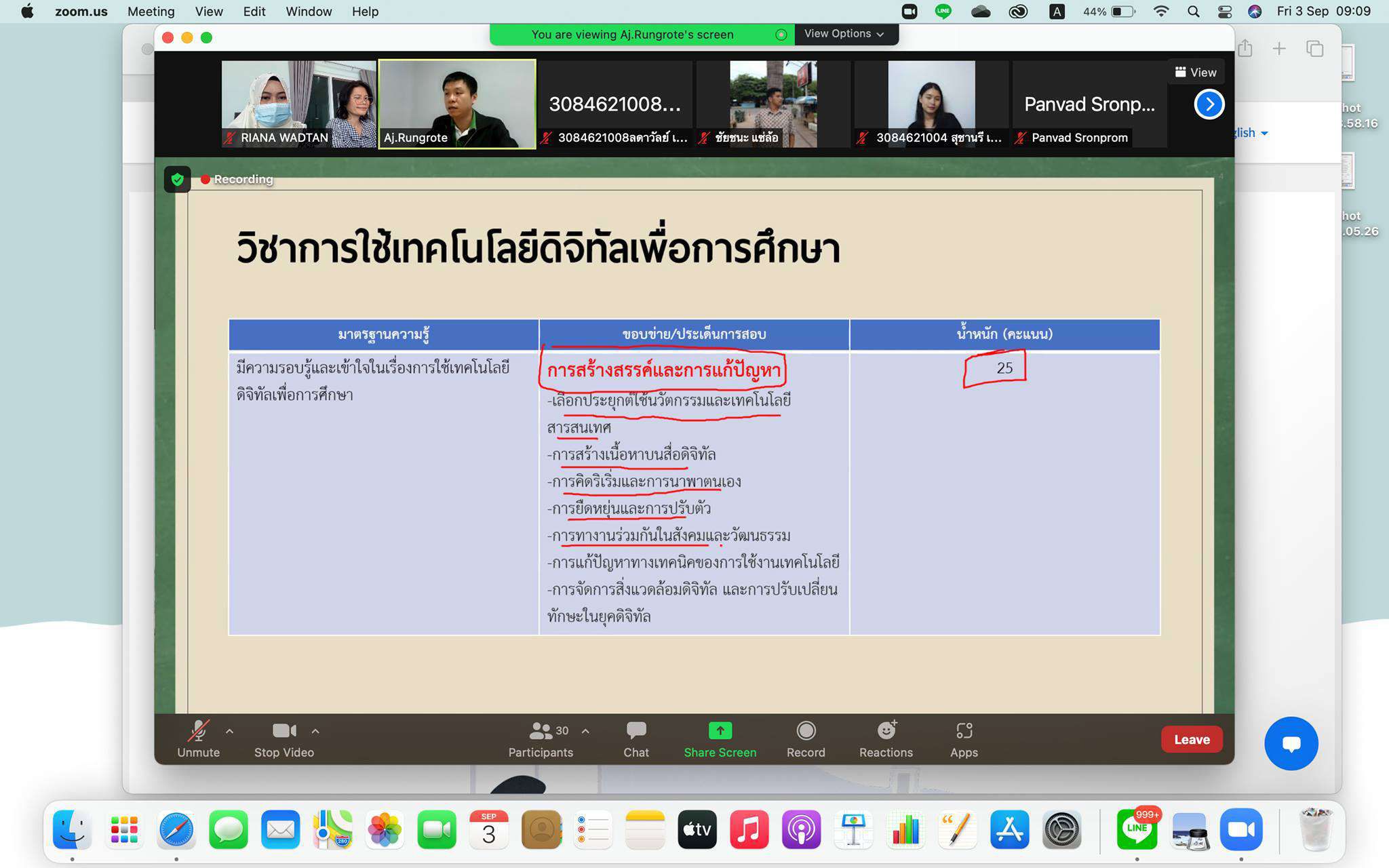Expand audio options arrow beside Unmute
This screenshot has width=1389, height=868.
(230, 731)
